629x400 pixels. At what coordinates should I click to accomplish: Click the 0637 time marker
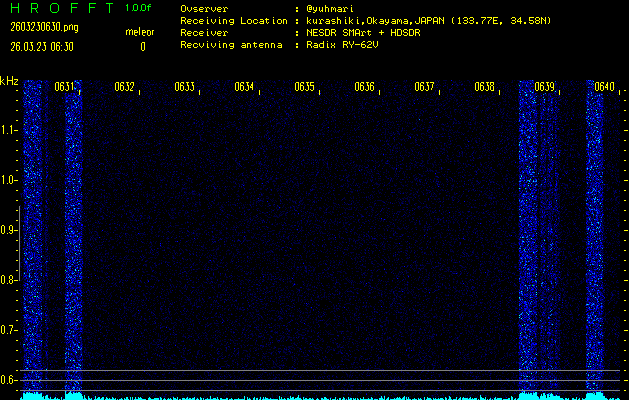[424, 87]
